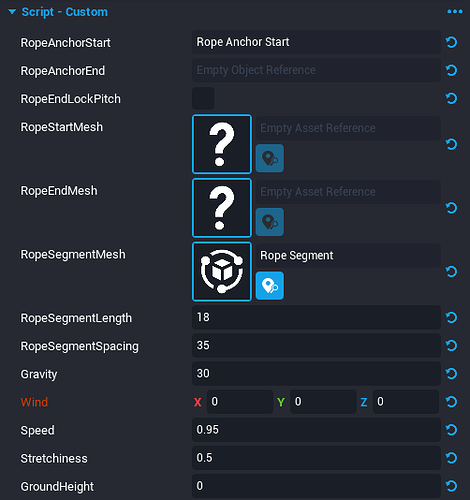Image resolution: width=470 pixels, height=500 pixels.
Task: Collapse the Script - Custom section
Action: tap(12, 12)
